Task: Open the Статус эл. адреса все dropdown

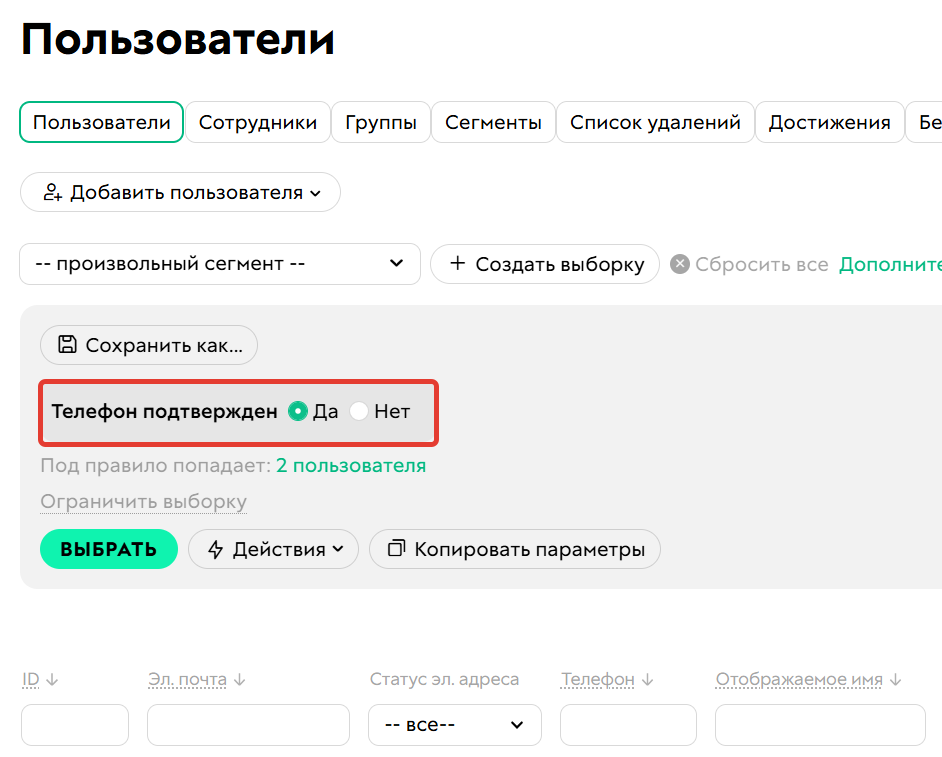Action: point(454,723)
